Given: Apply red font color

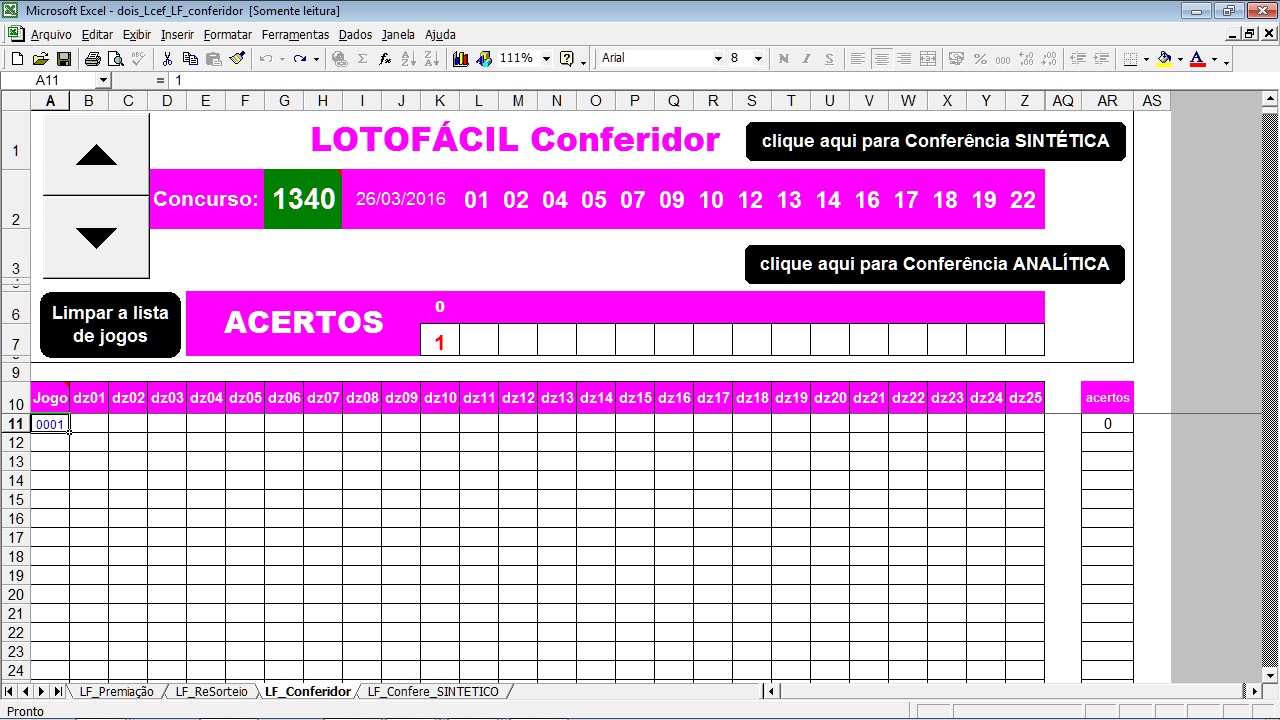Looking at the screenshot, I should point(1198,59).
